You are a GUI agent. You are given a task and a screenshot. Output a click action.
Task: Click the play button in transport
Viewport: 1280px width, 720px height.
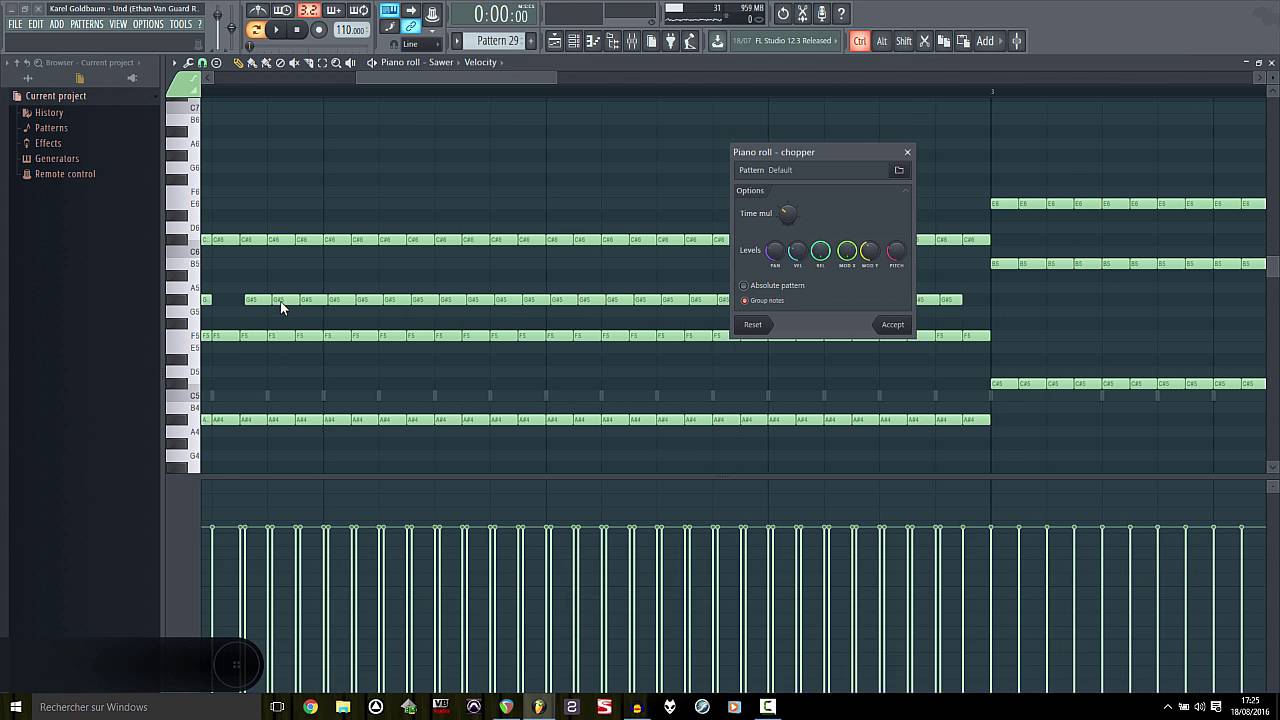[x=276, y=30]
